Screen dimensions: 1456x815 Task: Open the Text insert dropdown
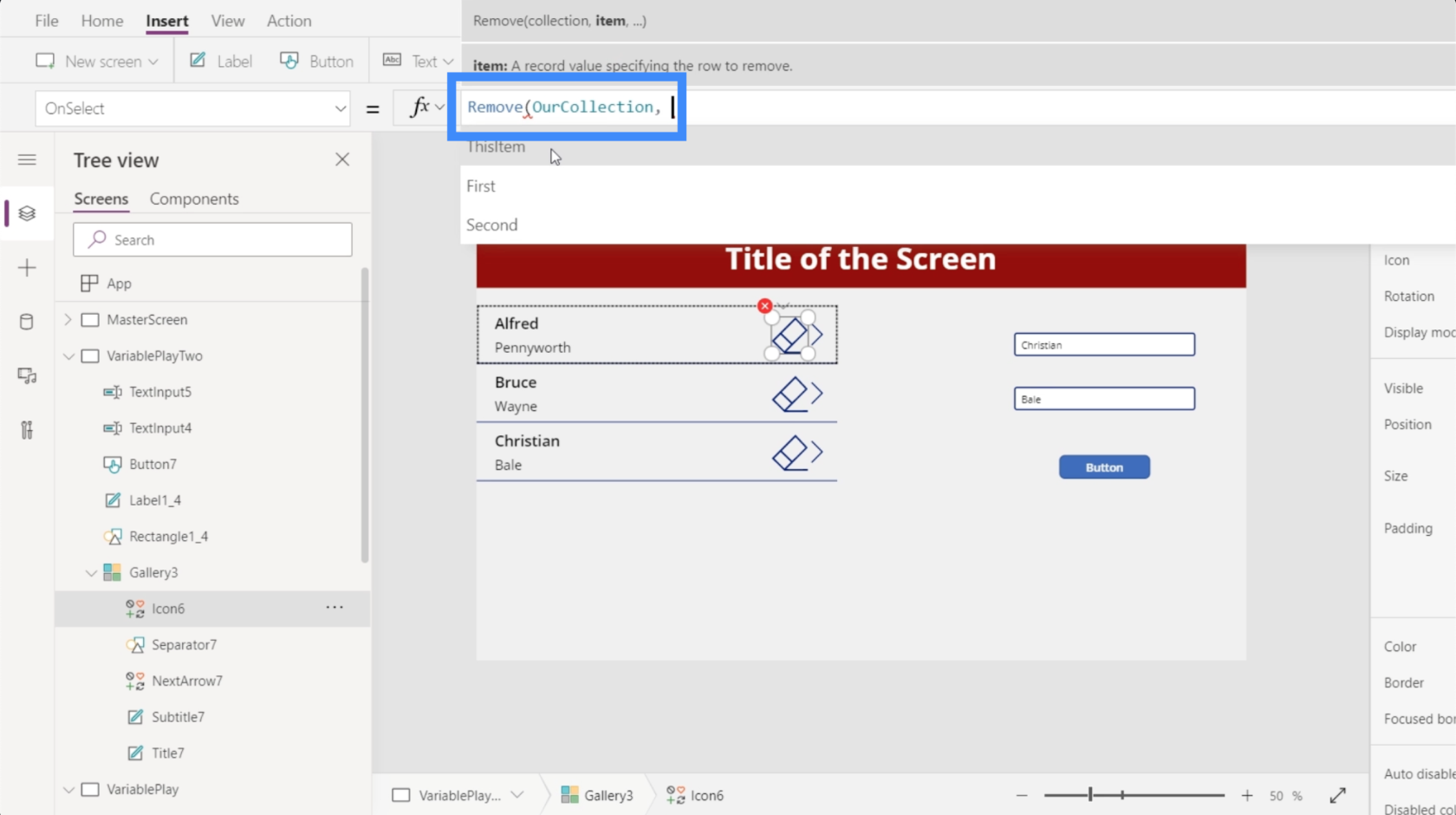pyautogui.click(x=419, y=61)
